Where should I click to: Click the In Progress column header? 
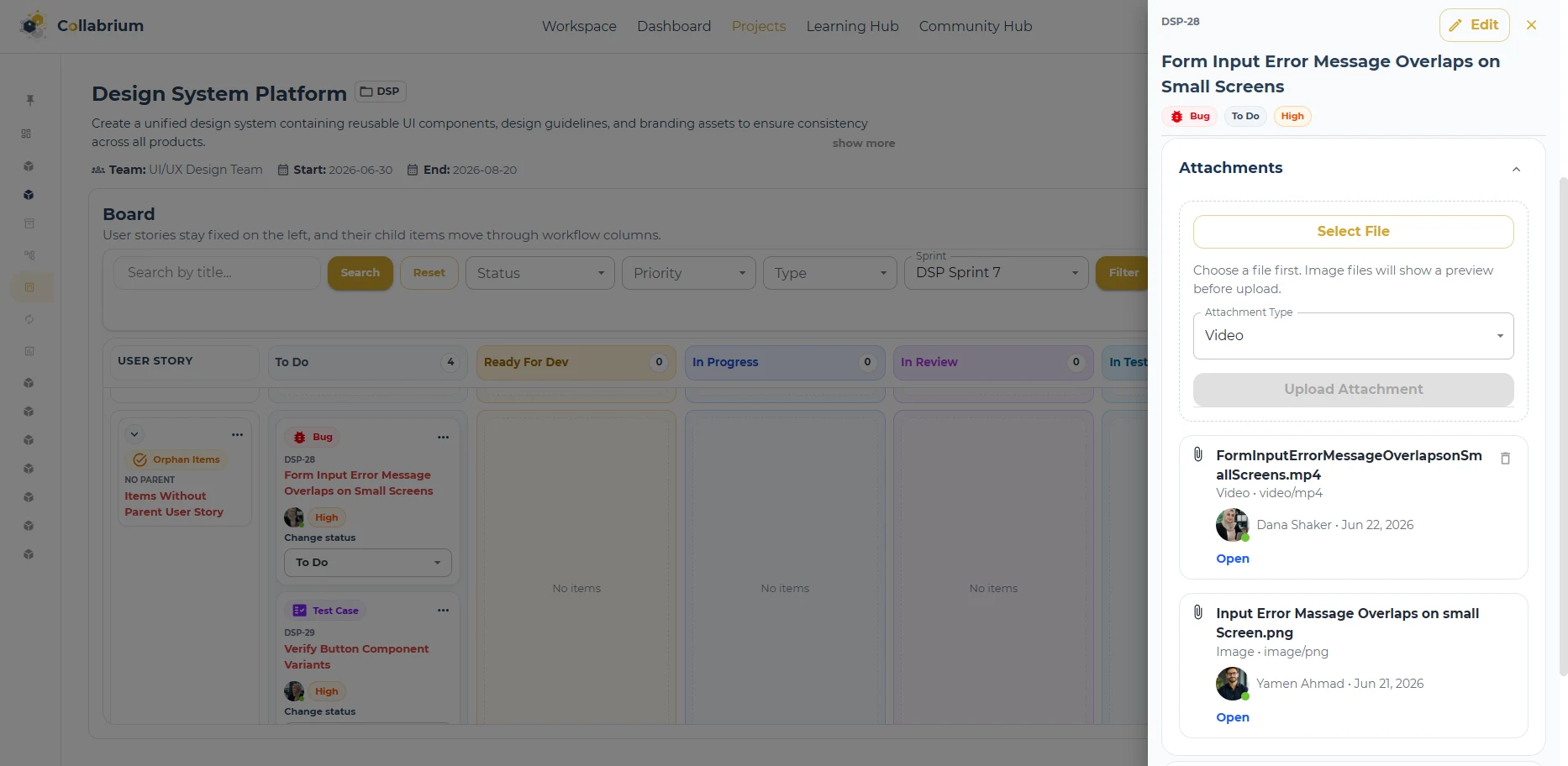(x=784, y=362)
